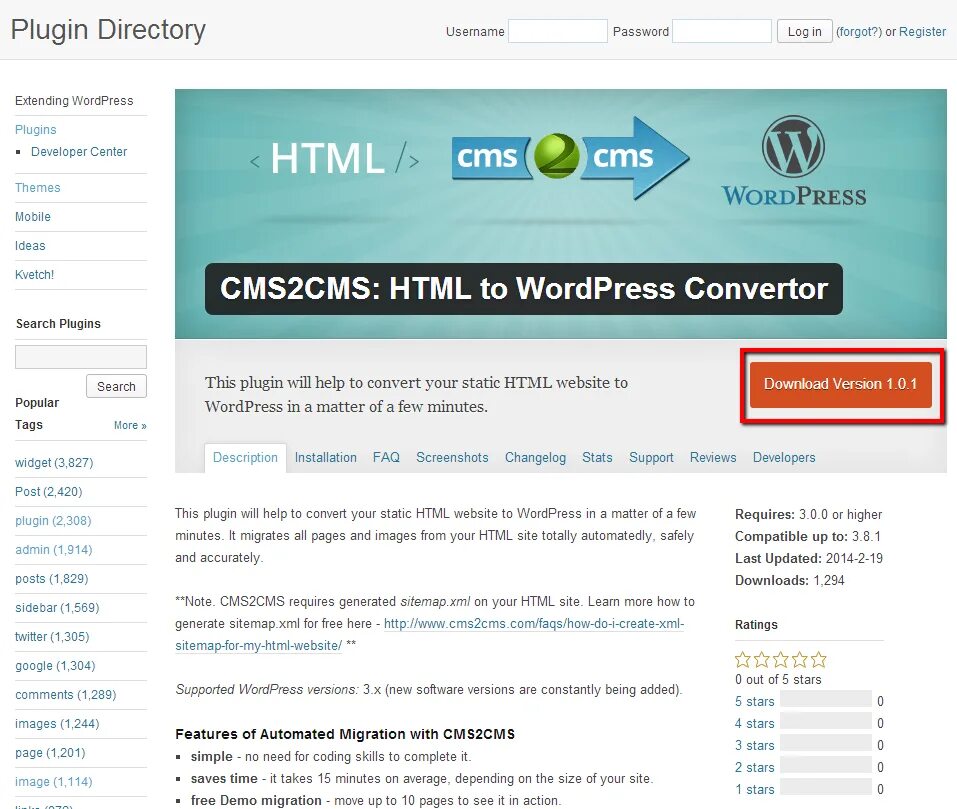Go to Mobile in sidebar
The height and width of the screenshot is (809, 957).
[x=32, y=217]
